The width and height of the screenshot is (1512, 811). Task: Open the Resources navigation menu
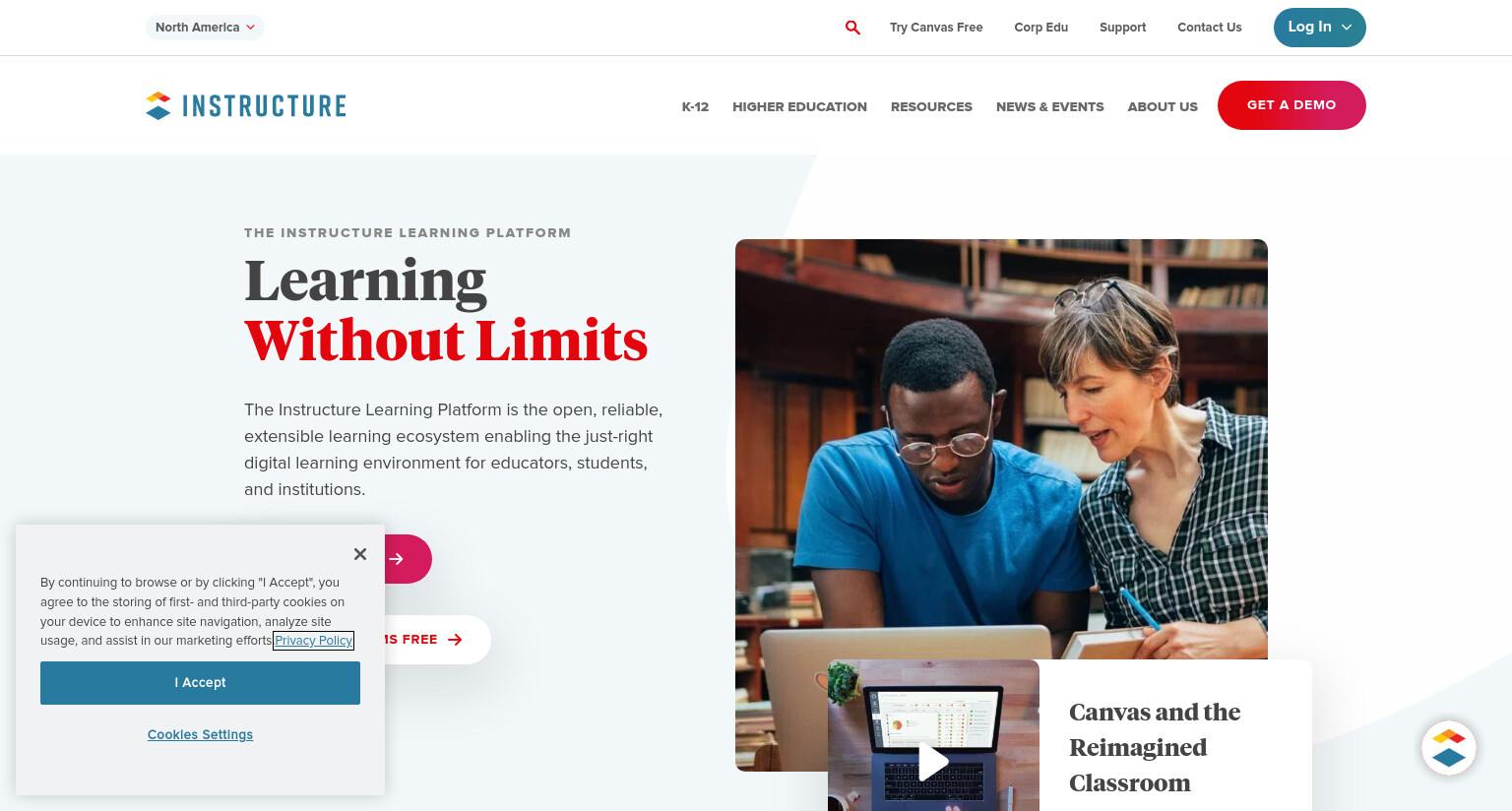(931, 106)
